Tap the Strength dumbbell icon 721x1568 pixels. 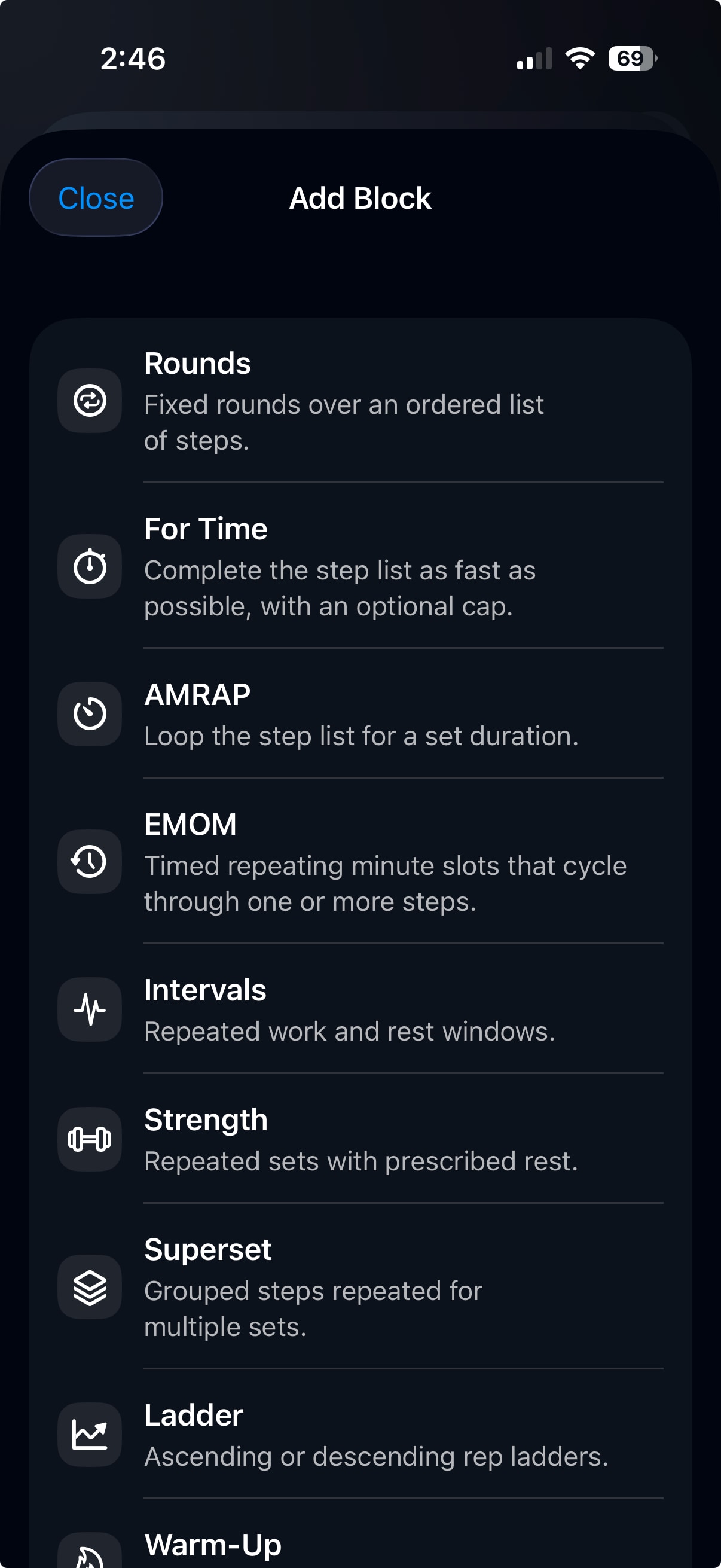coord(90,1139)
